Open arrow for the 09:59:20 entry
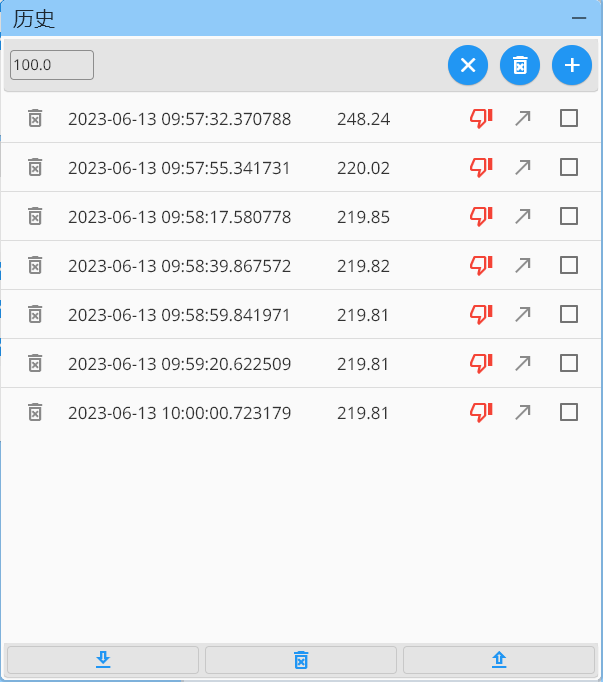The width and height of the screenshot is (603, 682). point(522,363)
